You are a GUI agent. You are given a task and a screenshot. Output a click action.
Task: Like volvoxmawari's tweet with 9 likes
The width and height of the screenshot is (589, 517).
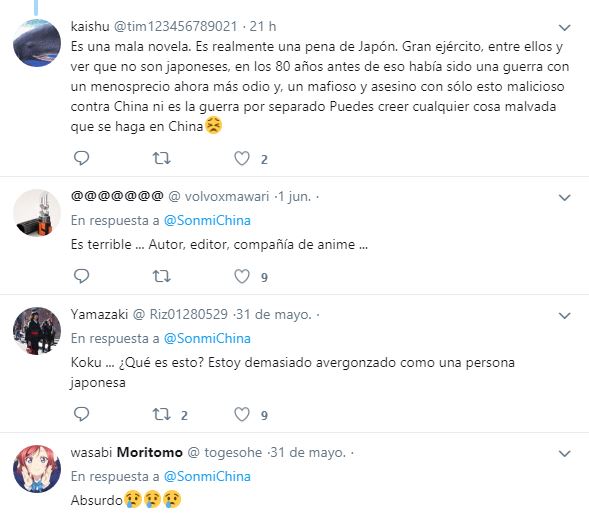pyautogui.click(x=242, y=277)
